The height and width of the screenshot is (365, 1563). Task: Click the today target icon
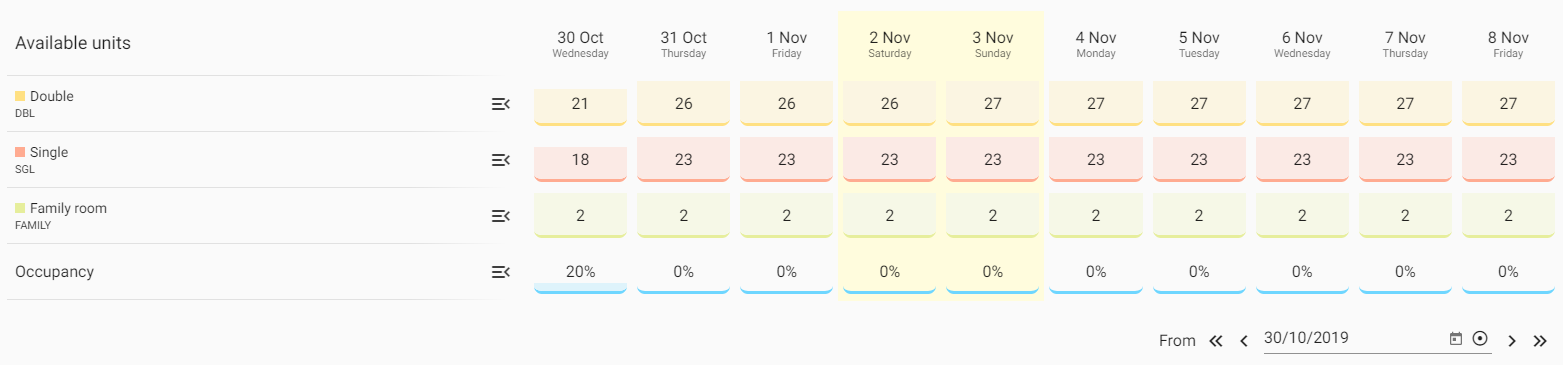click(1480, 339)
